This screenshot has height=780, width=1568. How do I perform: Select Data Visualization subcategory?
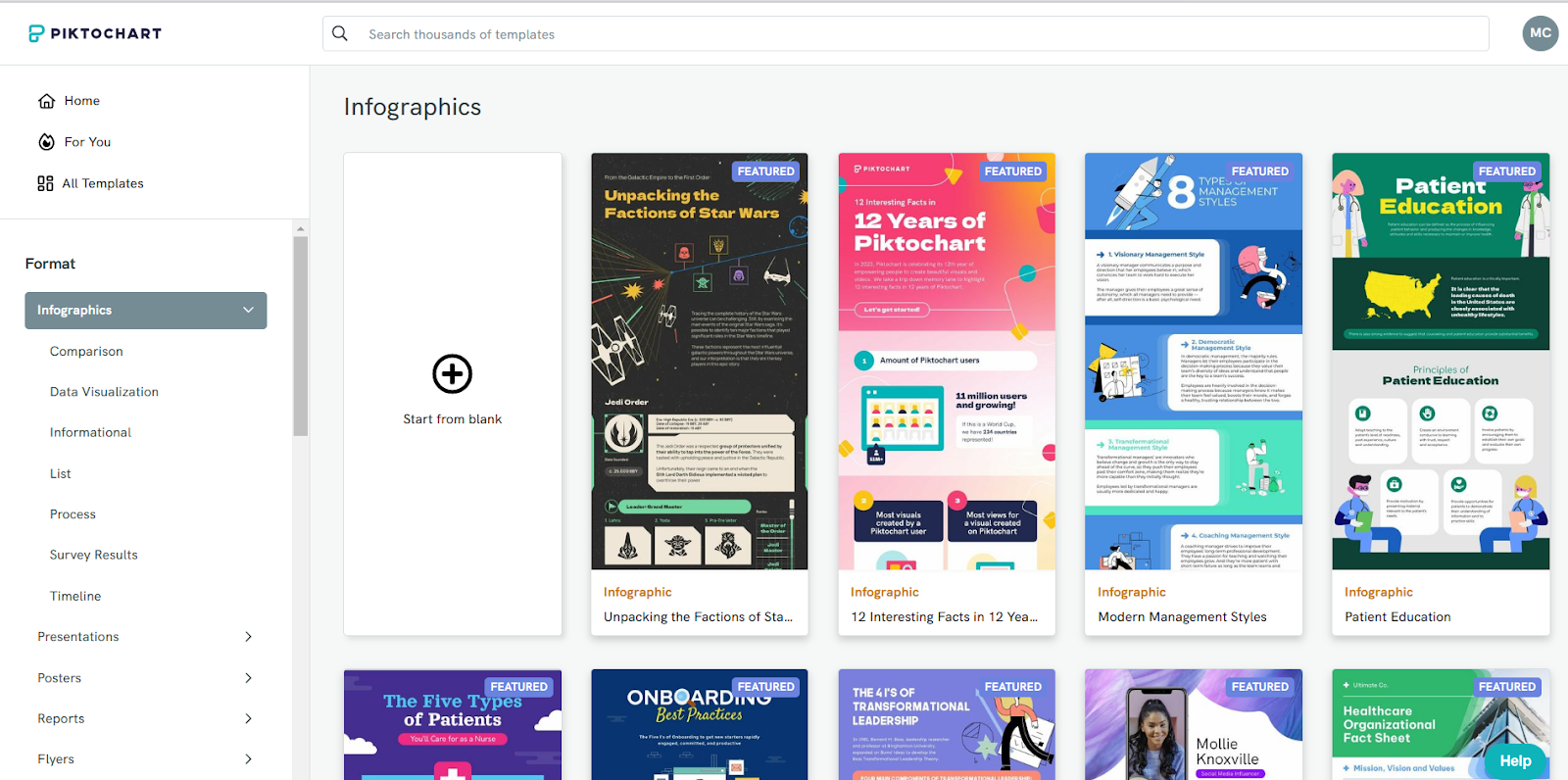point(104,392)
